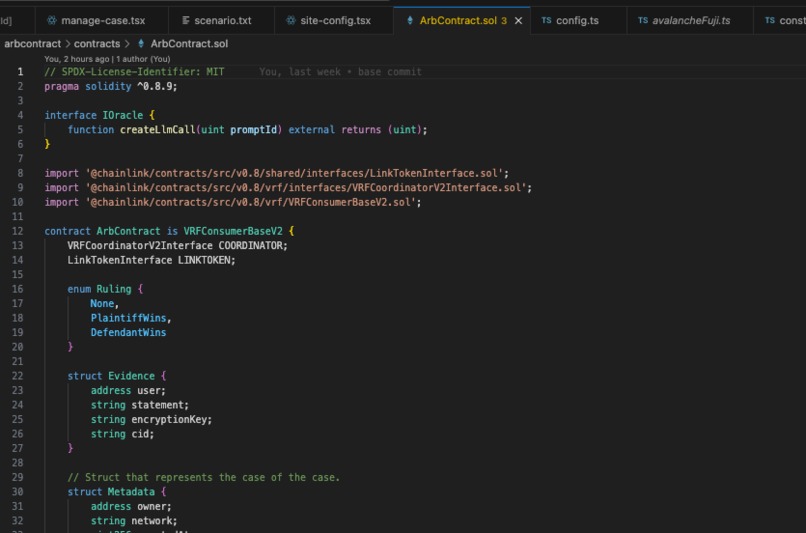
Task: Click the React icon on site-config.tsx tab
Action: [291, 21]
